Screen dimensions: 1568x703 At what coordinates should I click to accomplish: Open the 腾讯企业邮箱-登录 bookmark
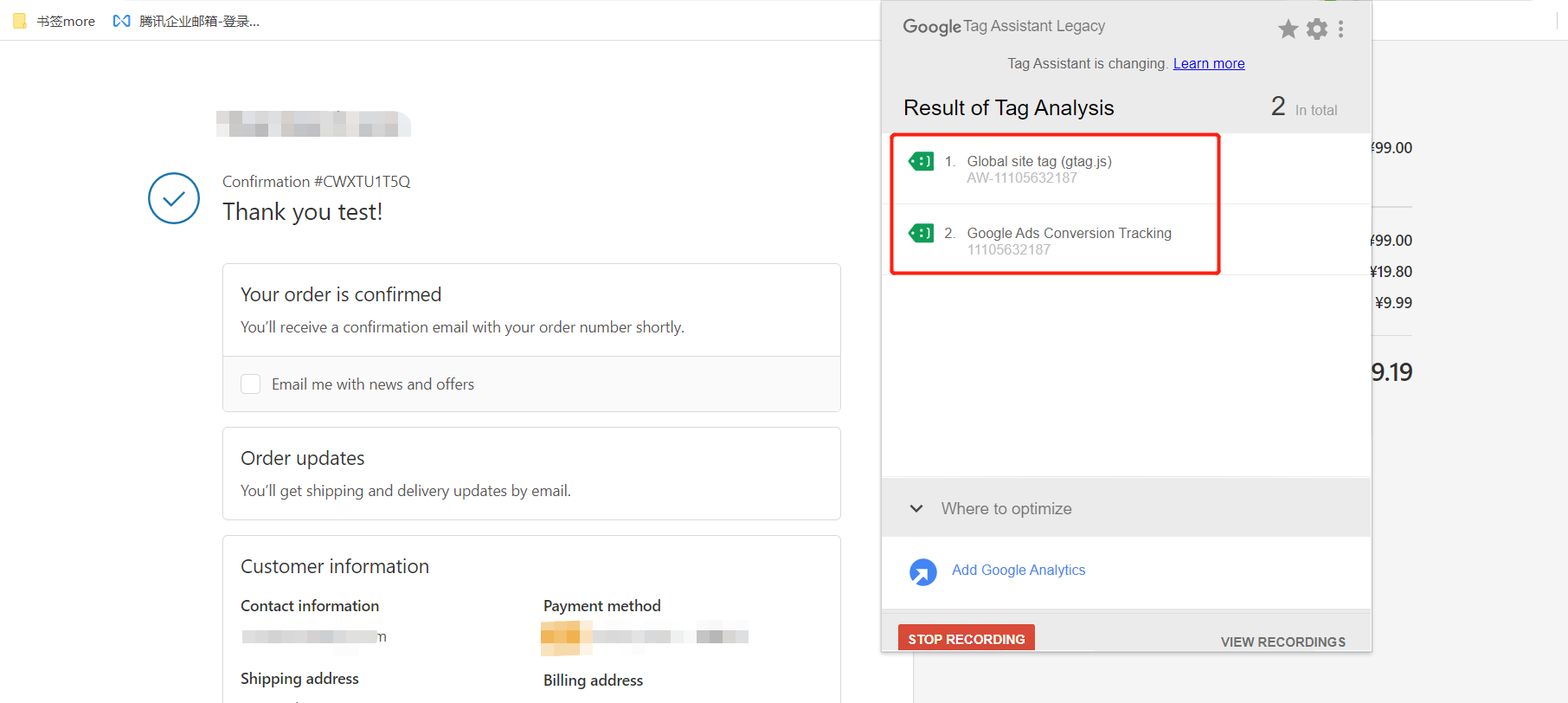[x=187, y=21]
